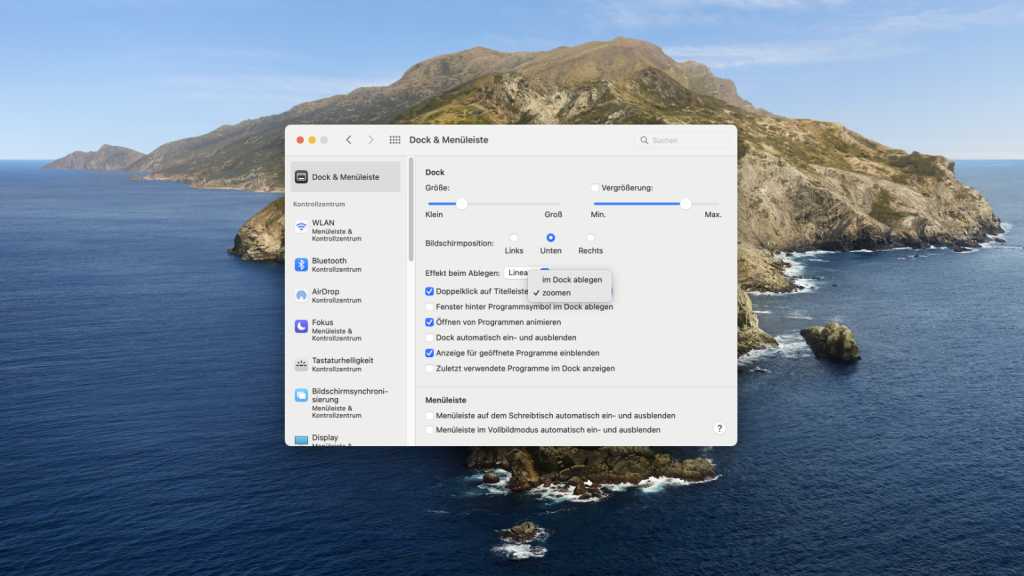The height and width of the screenshot is (576, 1024).
Task: Select Unten screen position radio button
Action: (551, 238)
